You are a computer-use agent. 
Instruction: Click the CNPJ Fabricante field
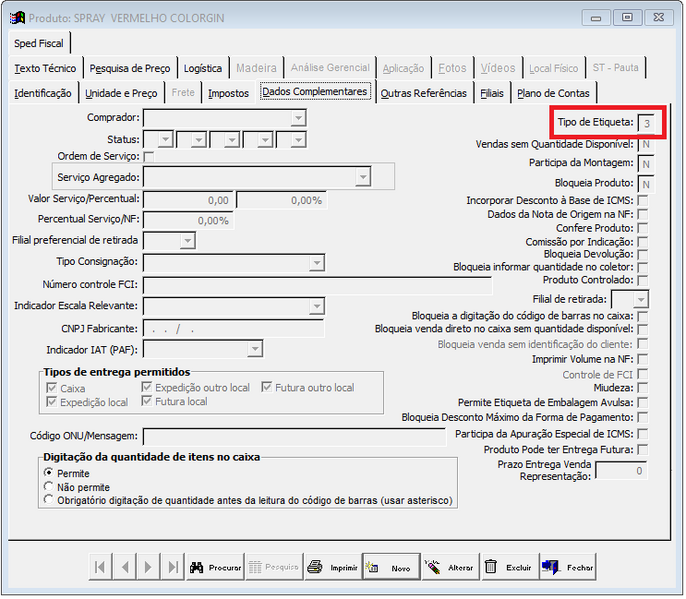(234, 329)
